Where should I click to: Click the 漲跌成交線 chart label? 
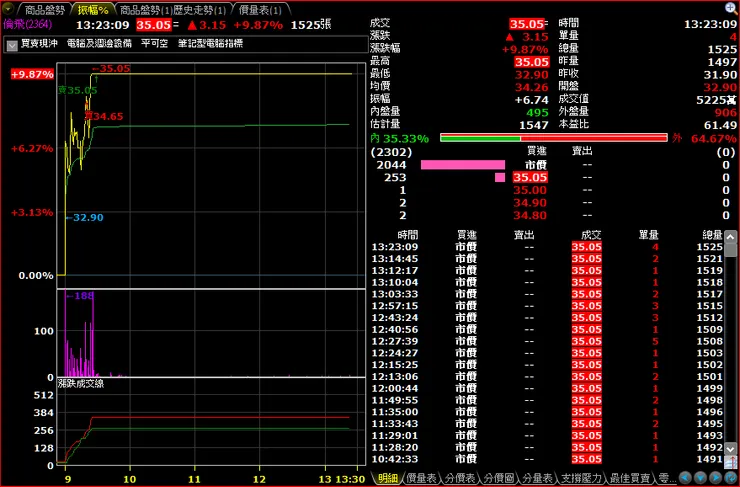point(81,384)
